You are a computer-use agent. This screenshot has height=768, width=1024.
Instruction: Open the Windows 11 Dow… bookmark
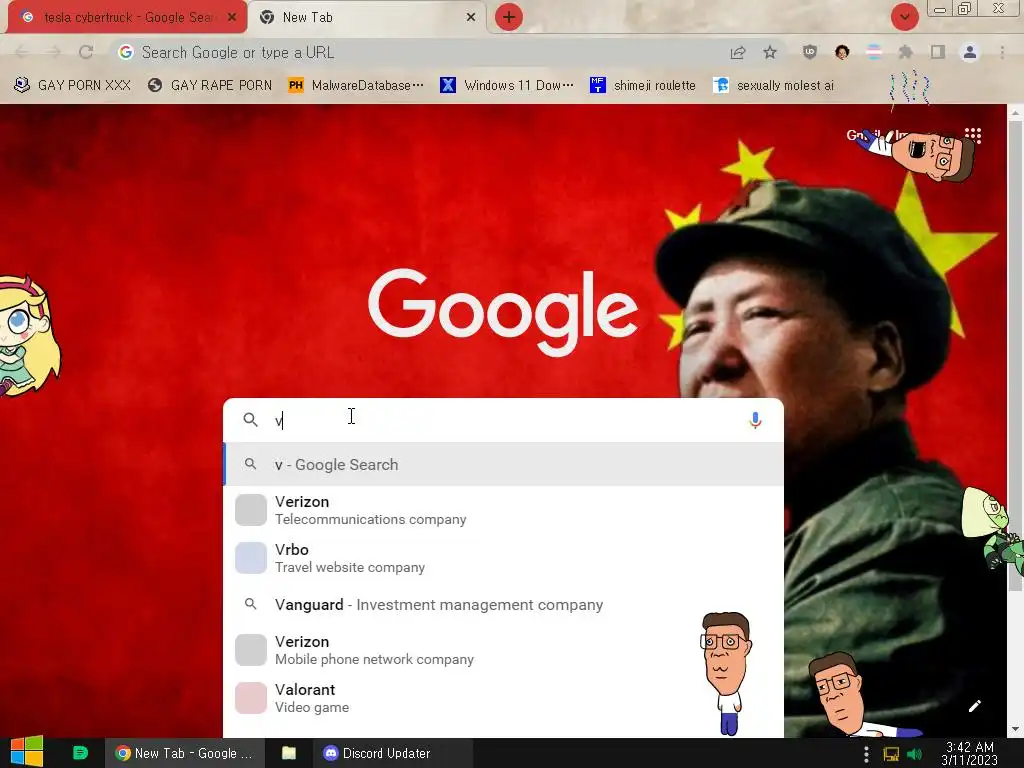[x=507, y=86]
